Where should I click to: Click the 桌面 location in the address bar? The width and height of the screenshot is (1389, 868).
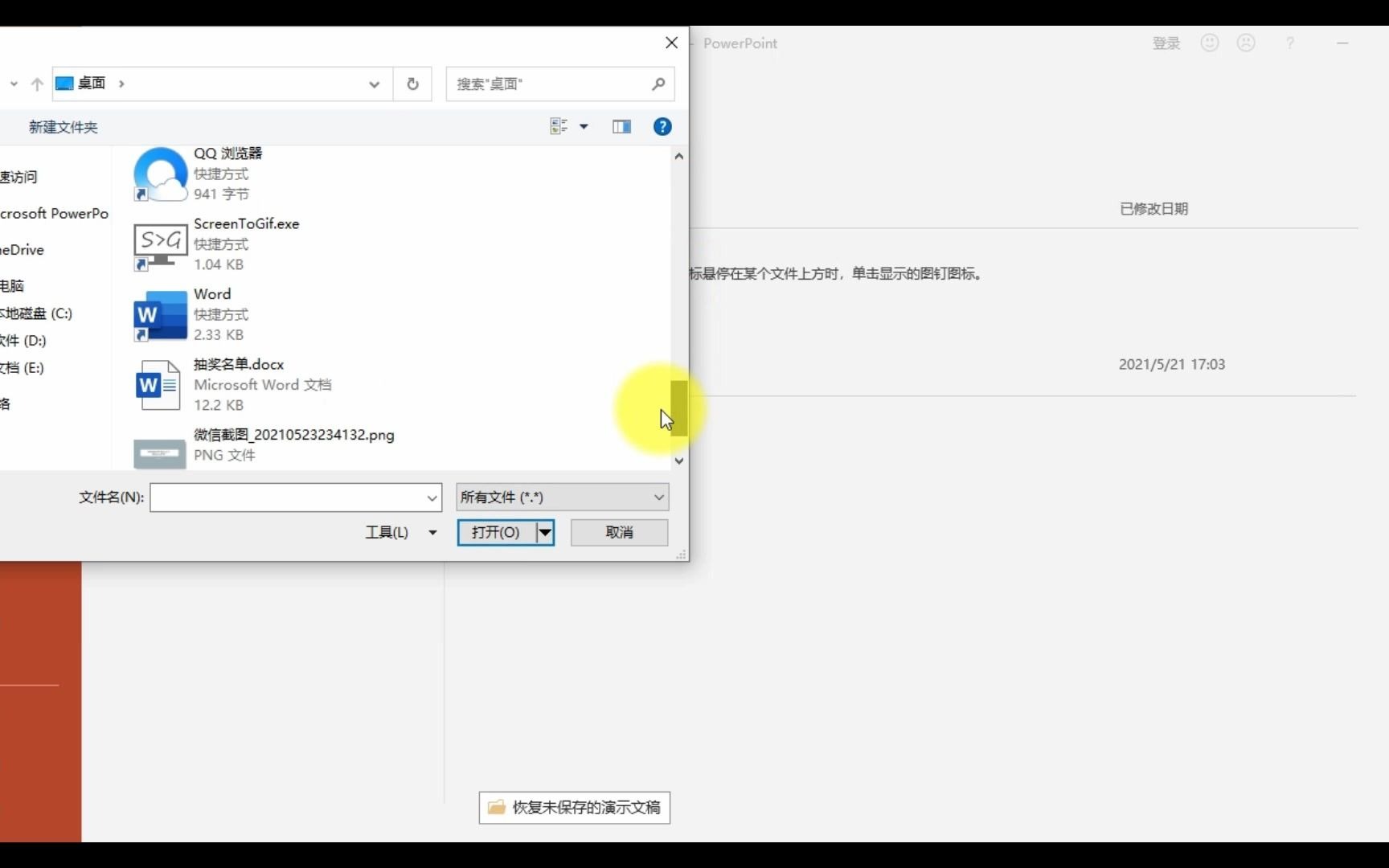(92, 83)
